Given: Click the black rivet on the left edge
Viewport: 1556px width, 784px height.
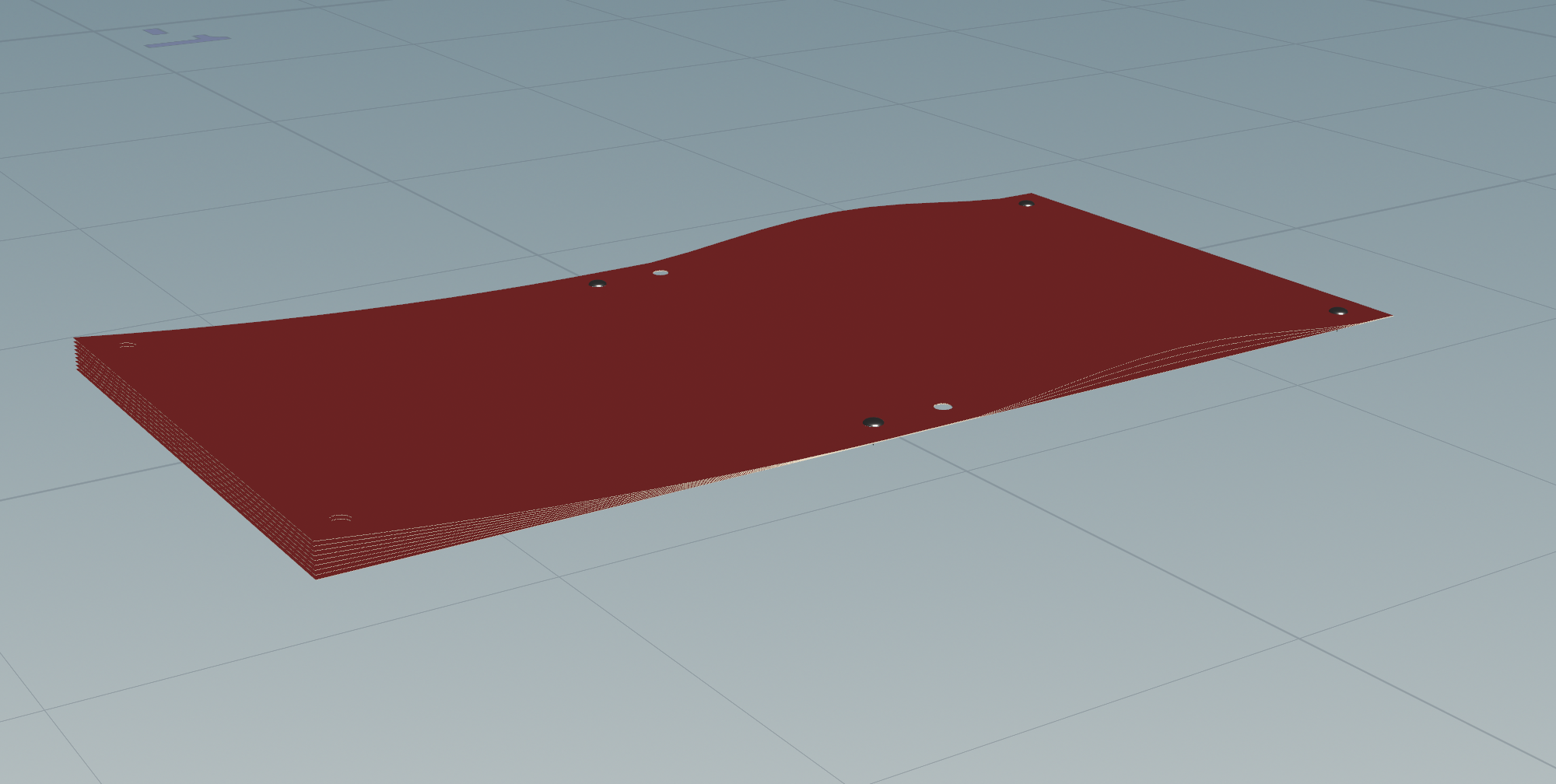Looking at the screenshot, I should (599, 285).
